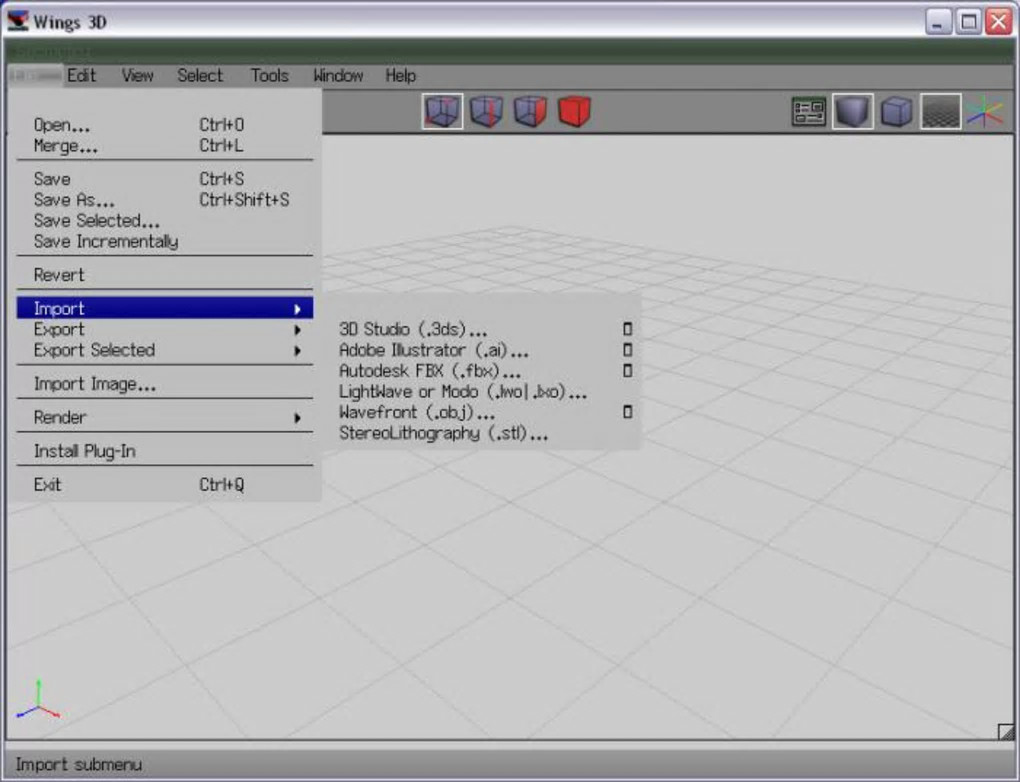Expand the Export submenu
This screenshot has height=782, width=1020.
(165, 329)
